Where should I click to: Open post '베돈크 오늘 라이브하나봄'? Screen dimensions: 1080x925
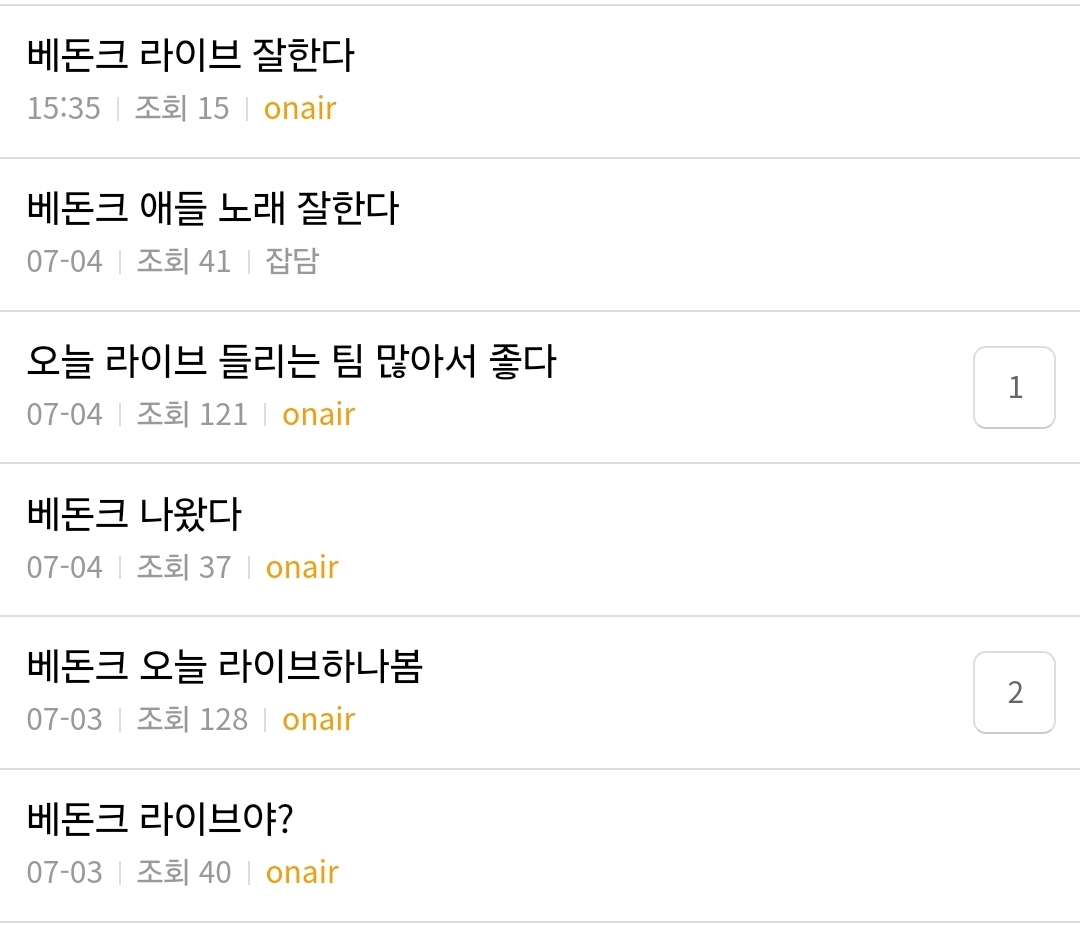pyautogui.click(x=224, y=667)
